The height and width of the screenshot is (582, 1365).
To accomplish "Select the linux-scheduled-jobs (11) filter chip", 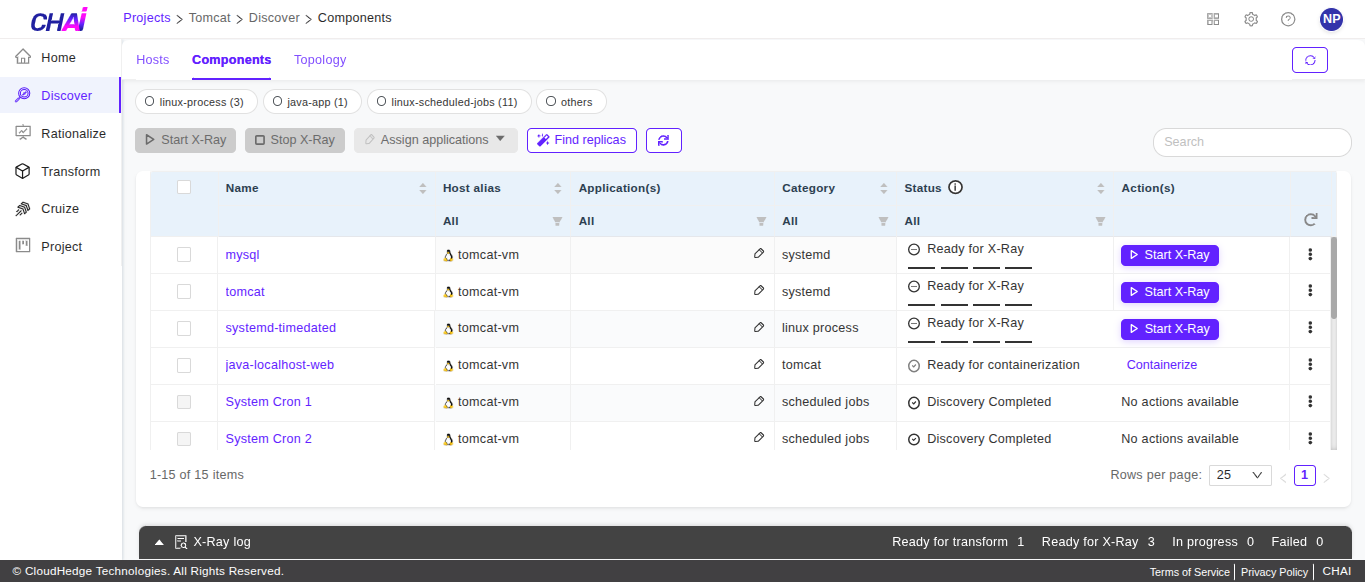I will point(449,102).
